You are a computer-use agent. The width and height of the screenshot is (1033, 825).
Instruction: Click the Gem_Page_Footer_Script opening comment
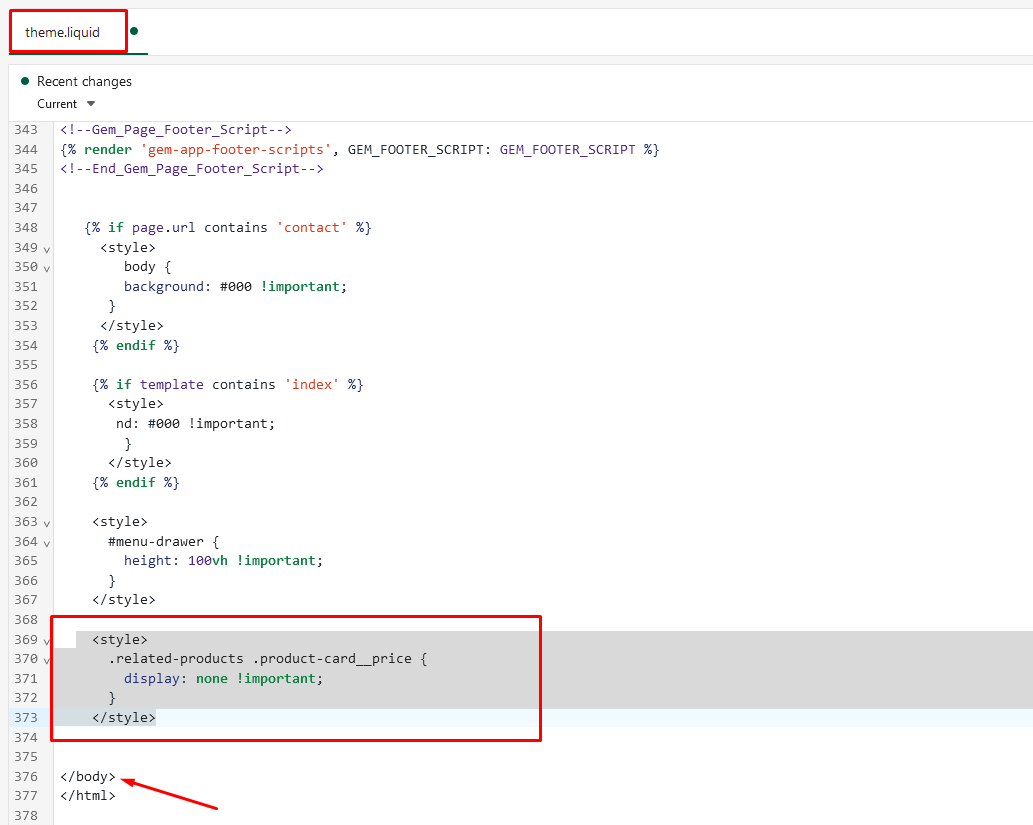tap(176, 130)
